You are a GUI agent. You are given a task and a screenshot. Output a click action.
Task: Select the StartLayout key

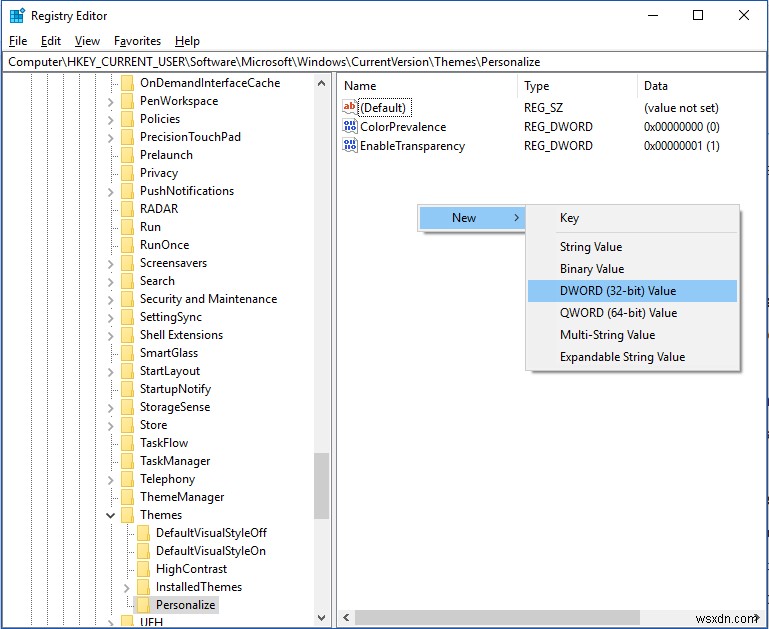click(x=170, y=371)
